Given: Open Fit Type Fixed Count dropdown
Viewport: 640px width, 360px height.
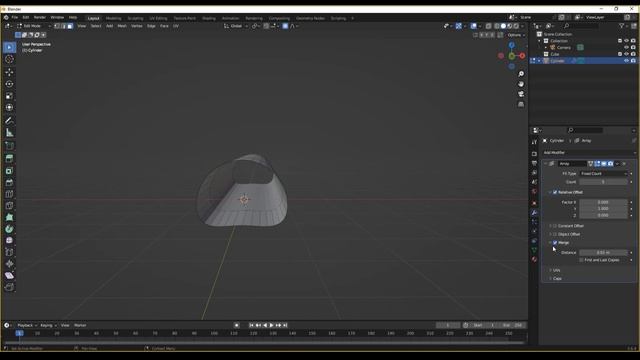Looking at the screenshot, I should point(603,173).
